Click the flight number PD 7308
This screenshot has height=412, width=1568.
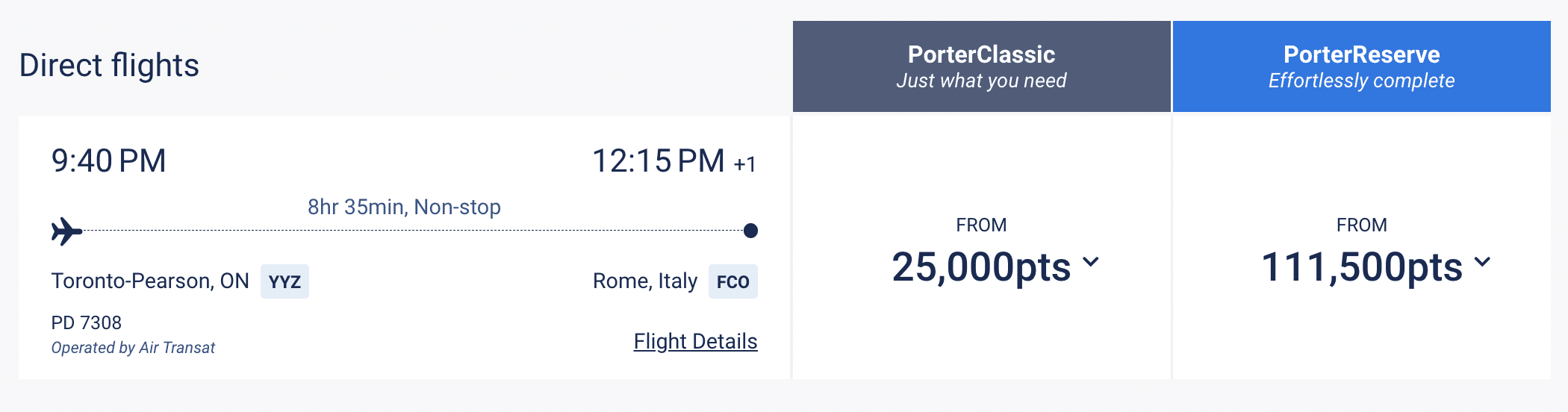86,322
